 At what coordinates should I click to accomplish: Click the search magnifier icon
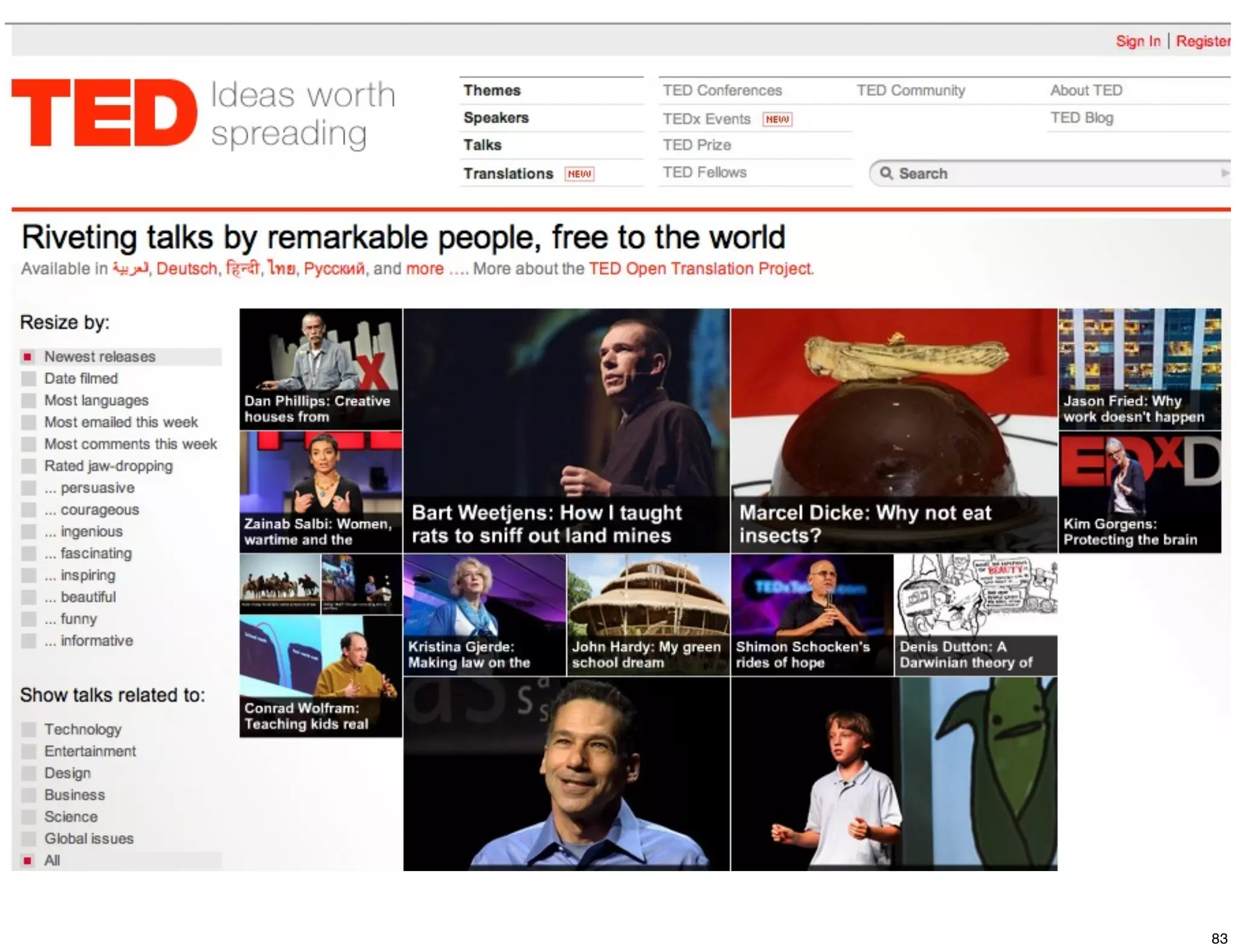pyautogui.click(x=885, y=173)
